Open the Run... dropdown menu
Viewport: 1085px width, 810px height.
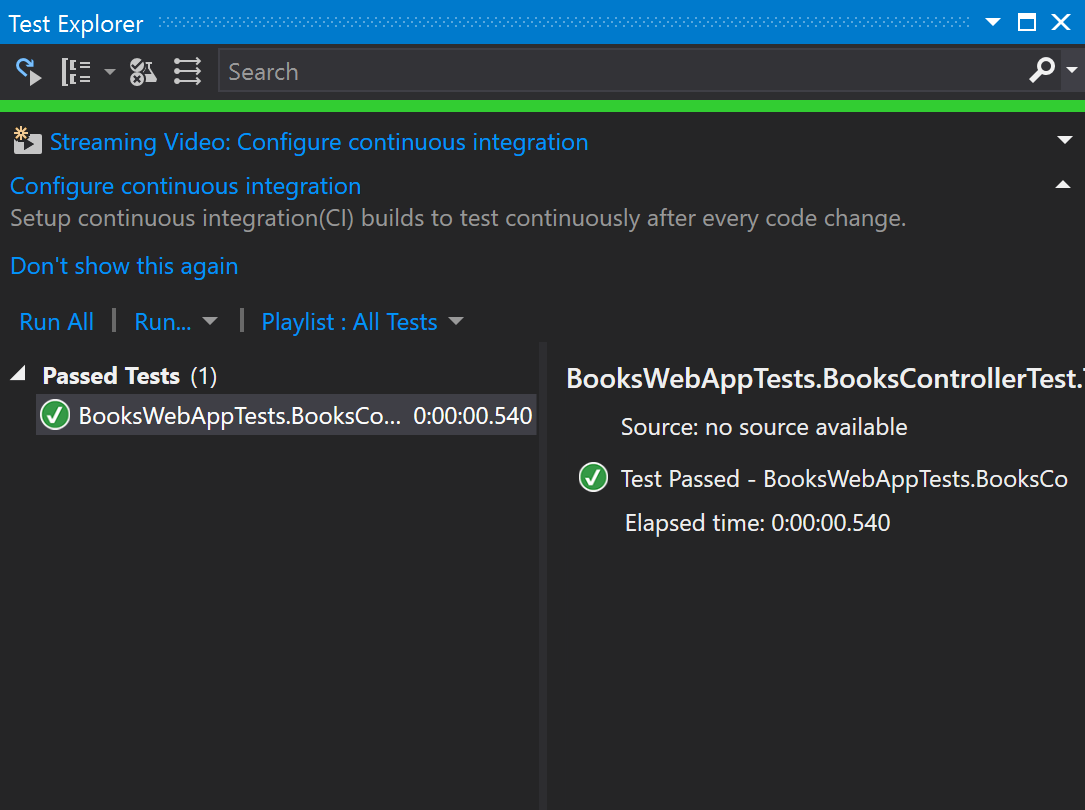(176, 322)
